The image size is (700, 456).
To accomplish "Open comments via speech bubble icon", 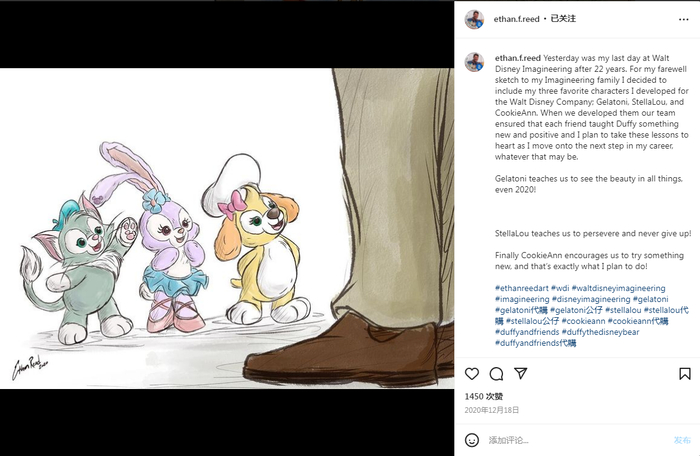I will pyautogui.click(x=496, y=374).
